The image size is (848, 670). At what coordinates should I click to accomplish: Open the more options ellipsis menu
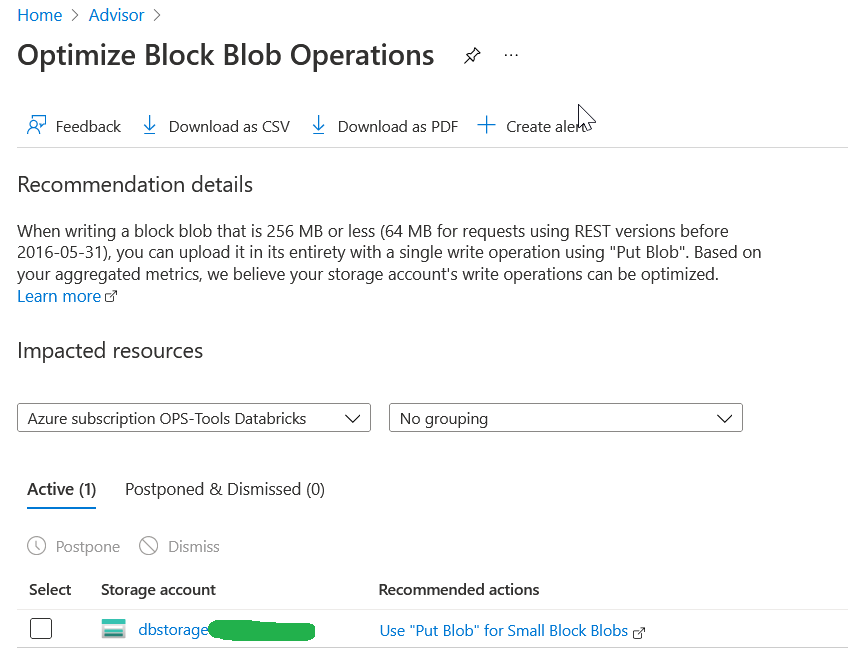512,56
